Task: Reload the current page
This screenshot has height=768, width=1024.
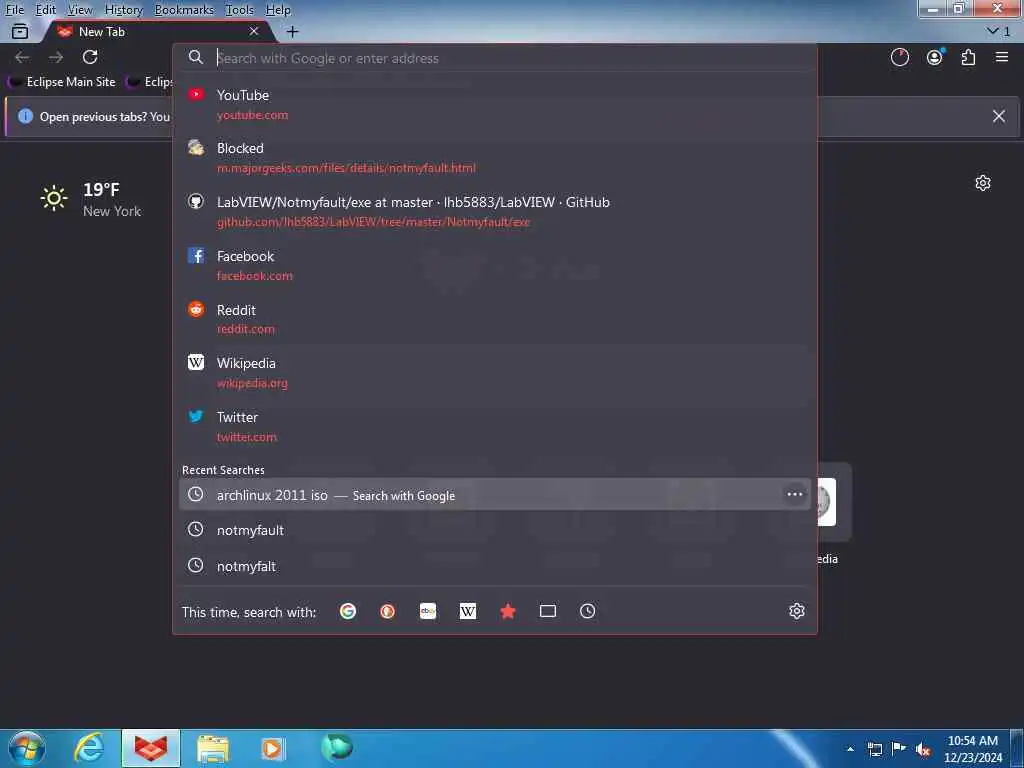Action: coord(90,57)
